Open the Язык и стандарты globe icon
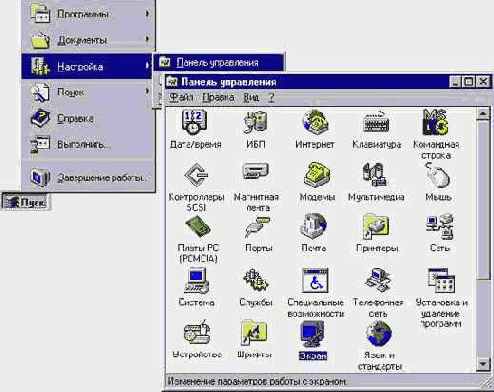494x392 pixels. pyautogui.click(x=379, y=334)
